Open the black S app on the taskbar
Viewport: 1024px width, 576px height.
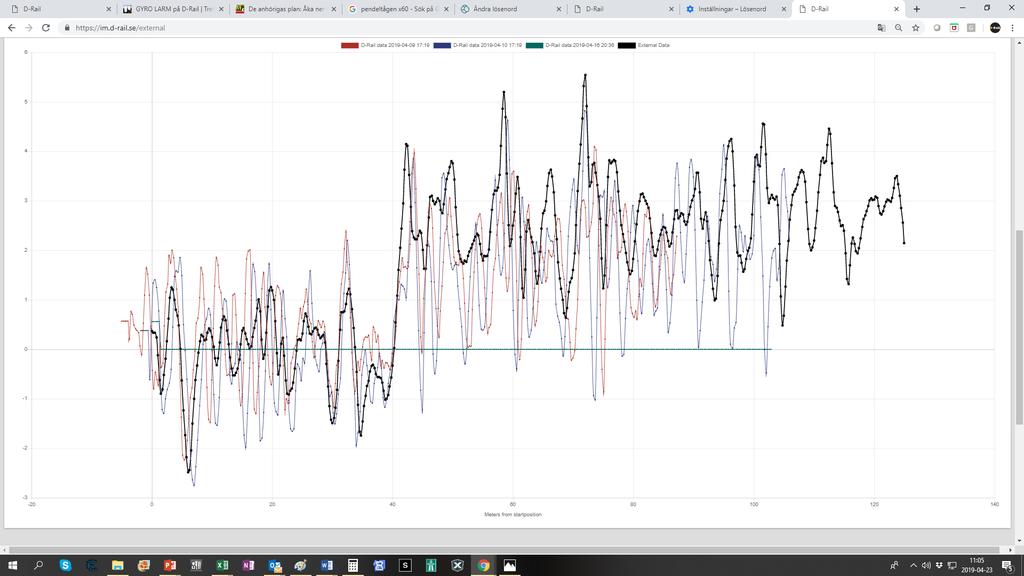click(405, 565)
